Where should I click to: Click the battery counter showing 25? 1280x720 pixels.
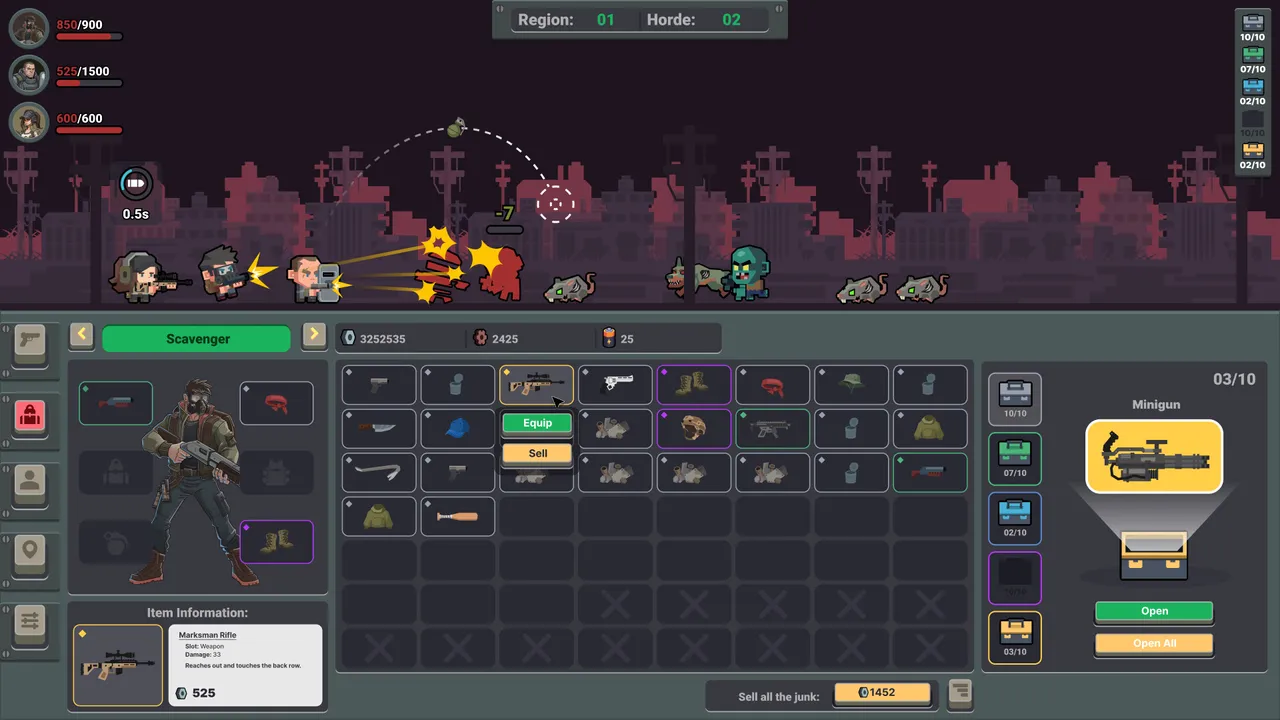pos(618,339)
